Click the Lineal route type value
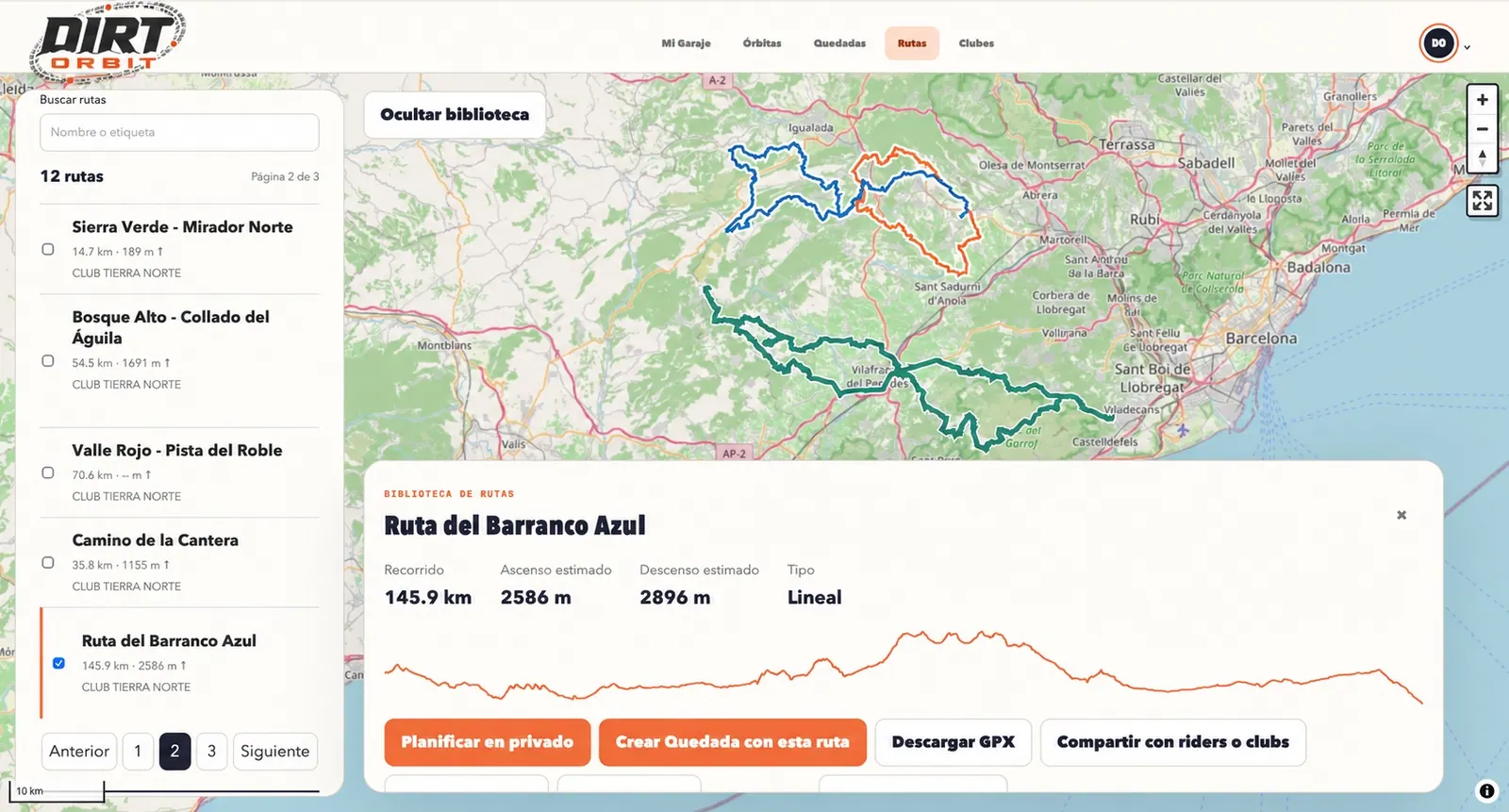 (815, 598)
